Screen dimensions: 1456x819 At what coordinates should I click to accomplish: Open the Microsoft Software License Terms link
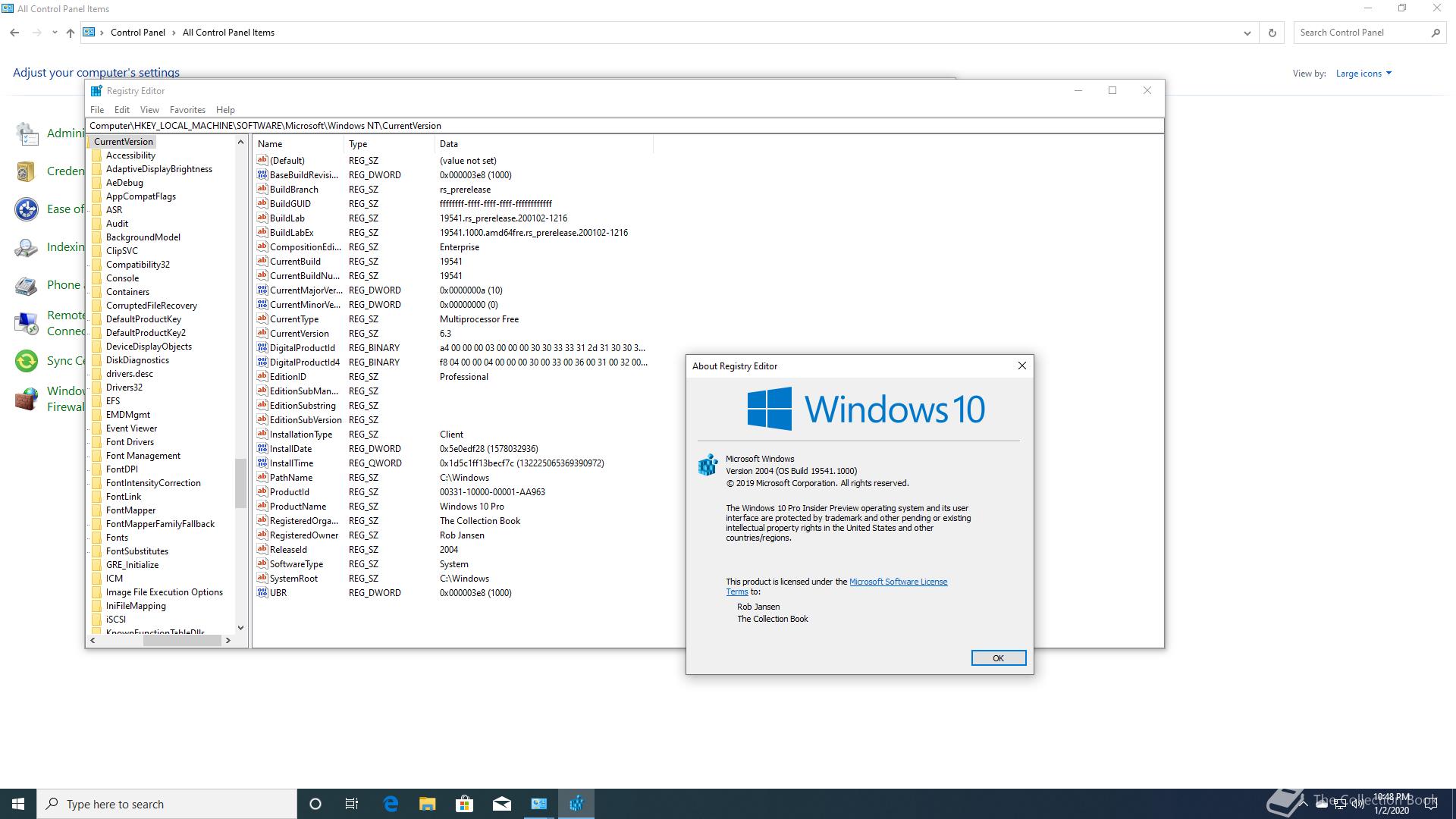pos(898,582)
